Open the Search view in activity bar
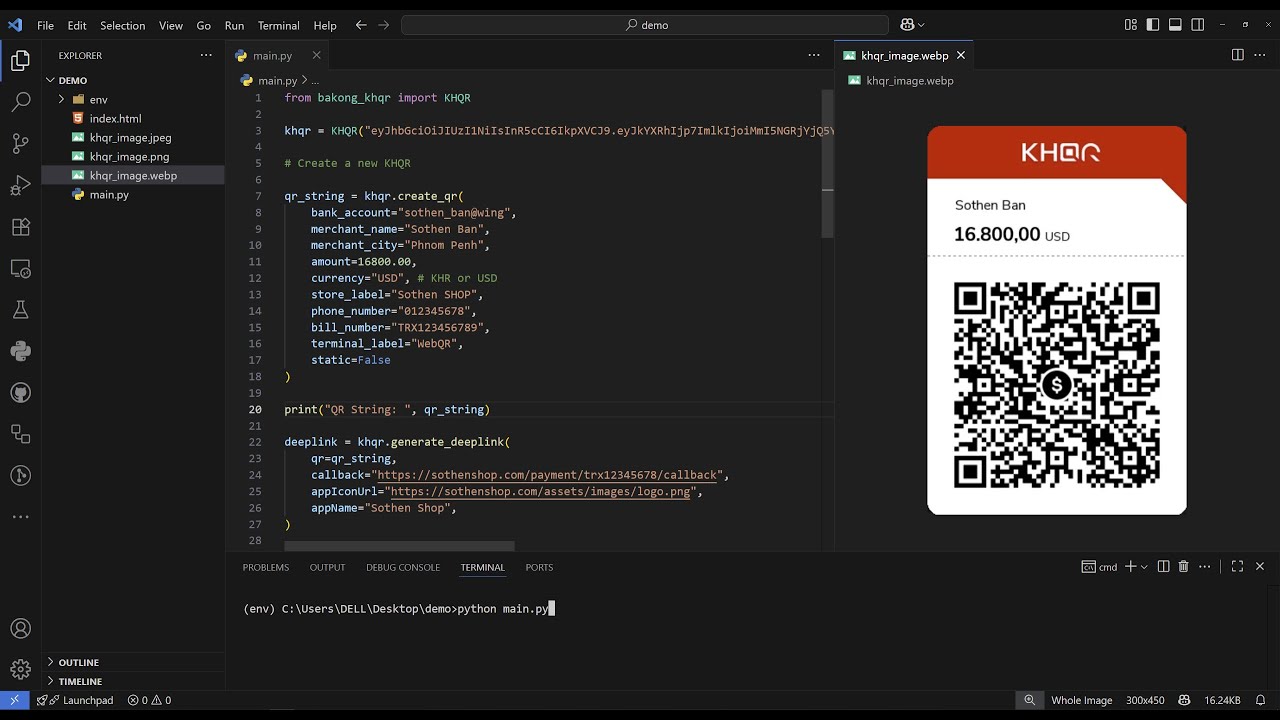 [20, 102]
